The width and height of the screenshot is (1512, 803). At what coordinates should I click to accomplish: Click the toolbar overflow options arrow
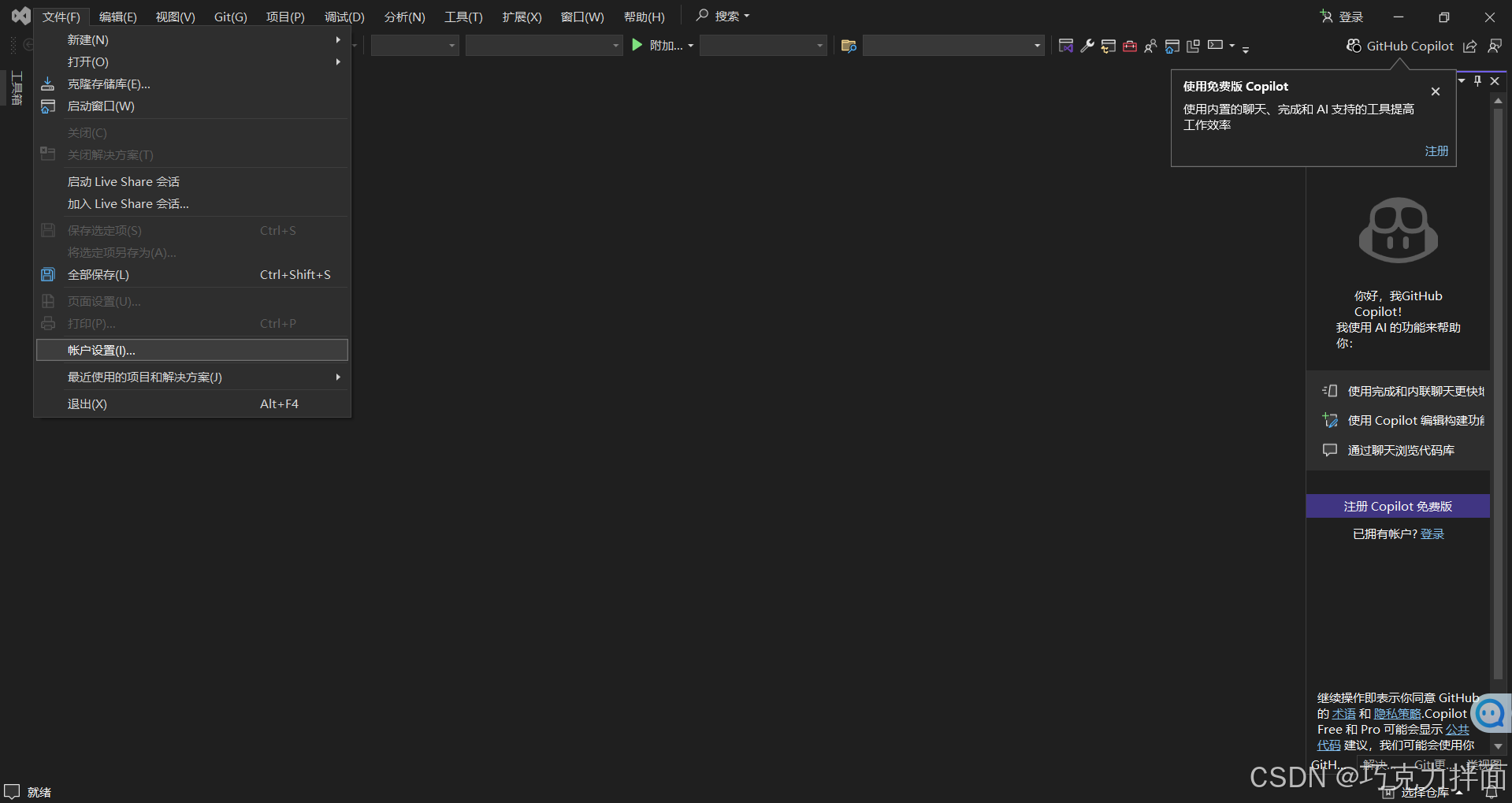pyautogui.click(x=1246, y=50)
